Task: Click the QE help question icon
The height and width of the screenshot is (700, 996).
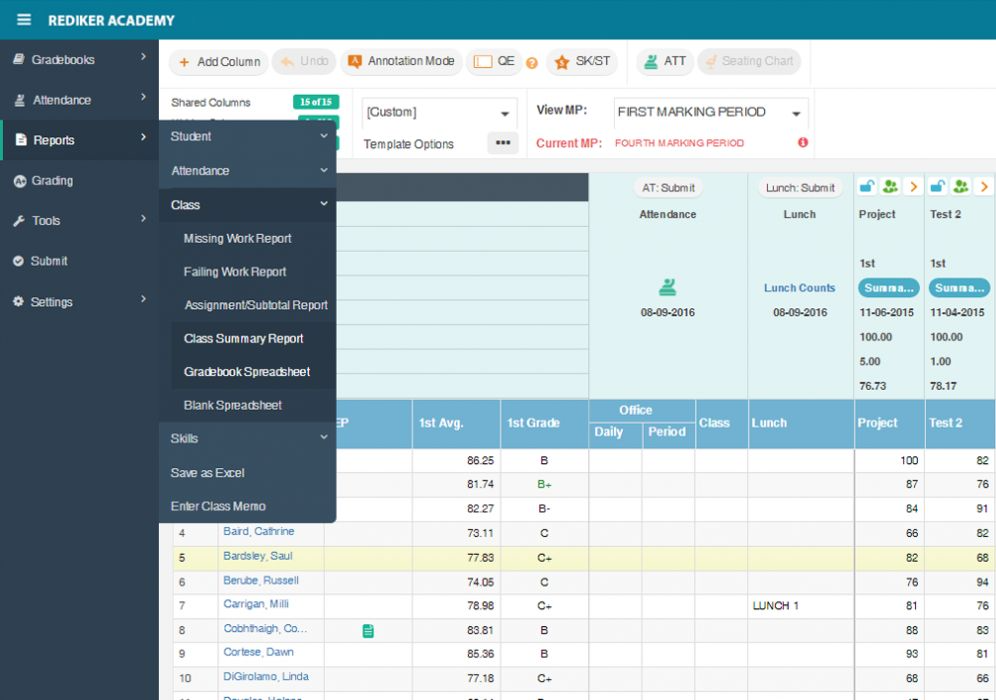Action: point(532,63)
